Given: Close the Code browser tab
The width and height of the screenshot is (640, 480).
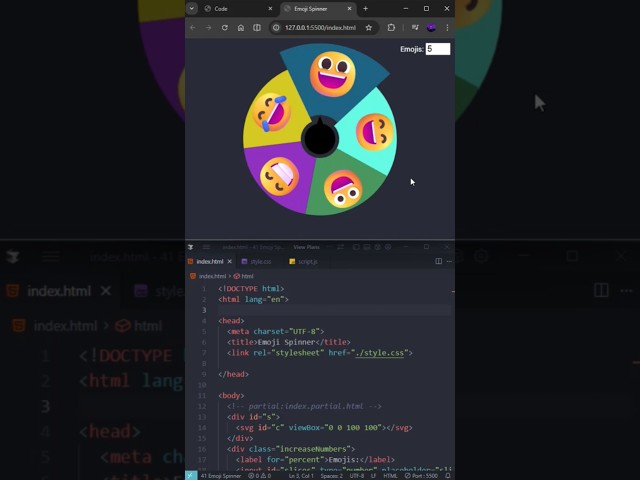Looking at the screenshot, I should (270, 9).
